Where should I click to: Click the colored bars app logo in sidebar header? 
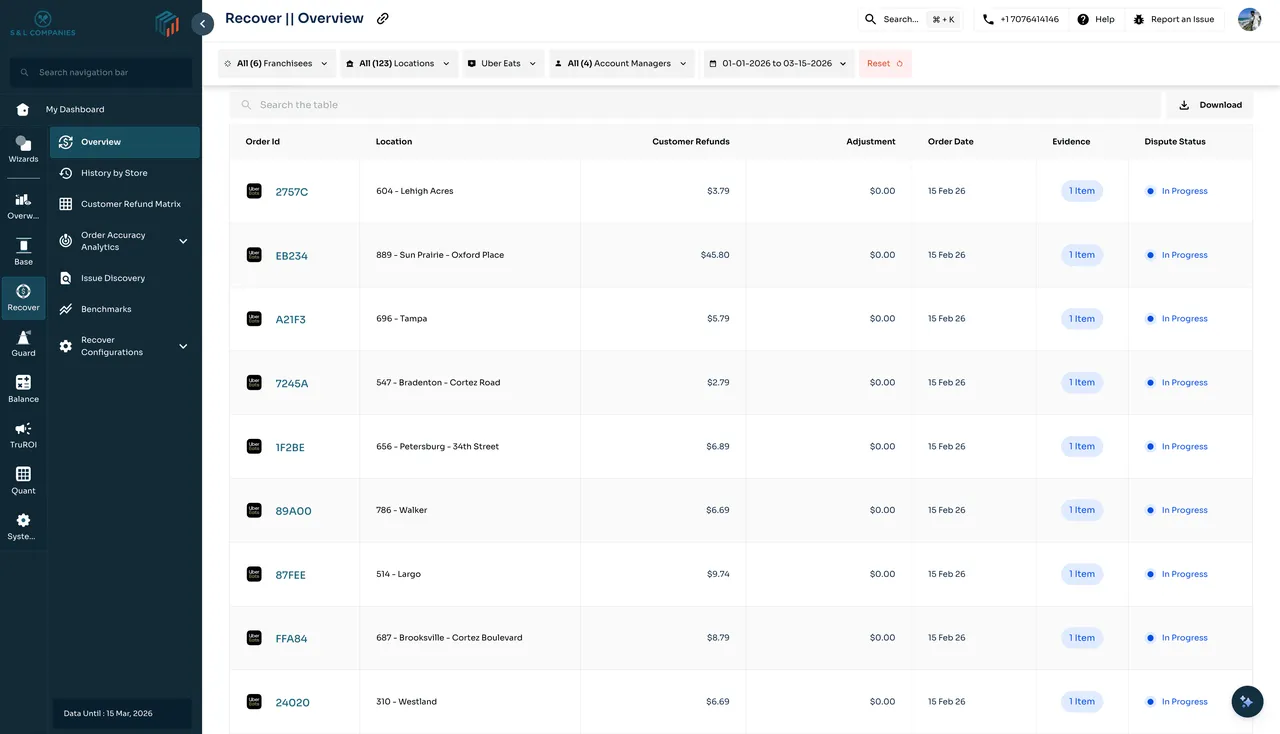coord(167,23)
